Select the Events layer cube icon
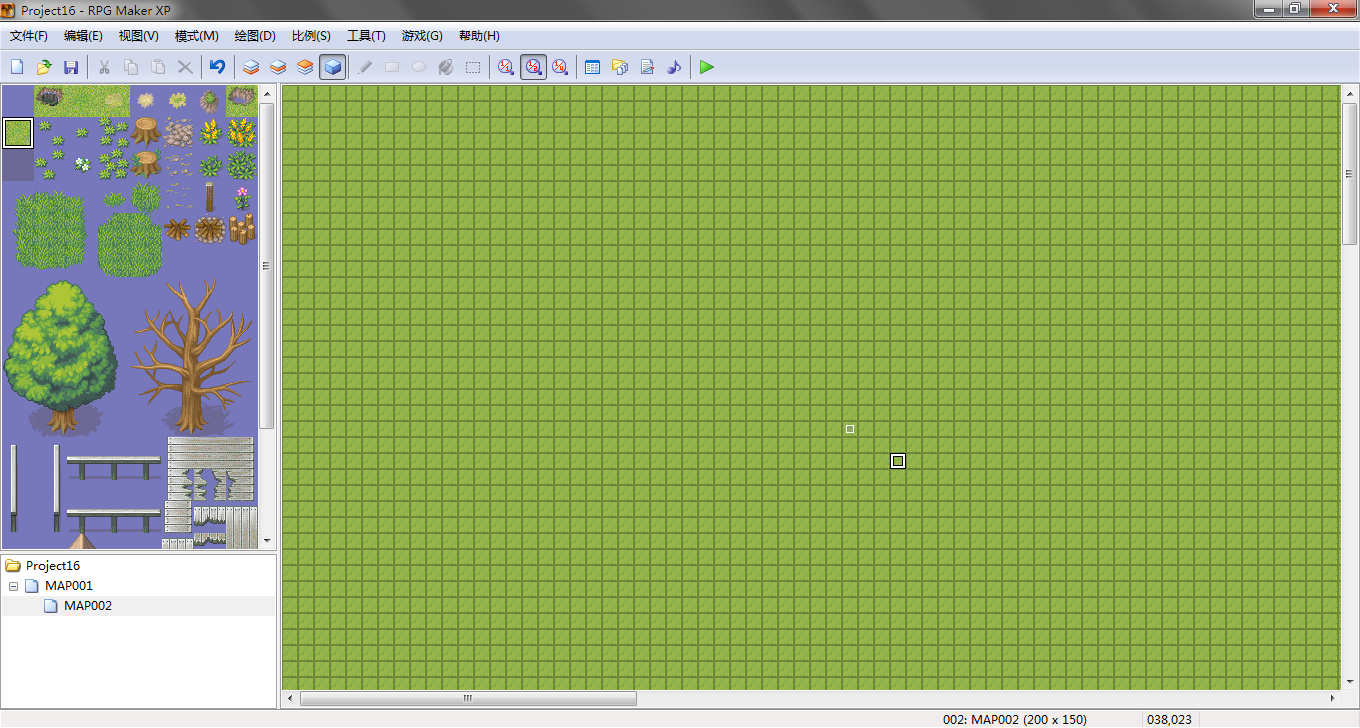The width and height of the screenshot is (1360, 728). (x=333, y=67)
